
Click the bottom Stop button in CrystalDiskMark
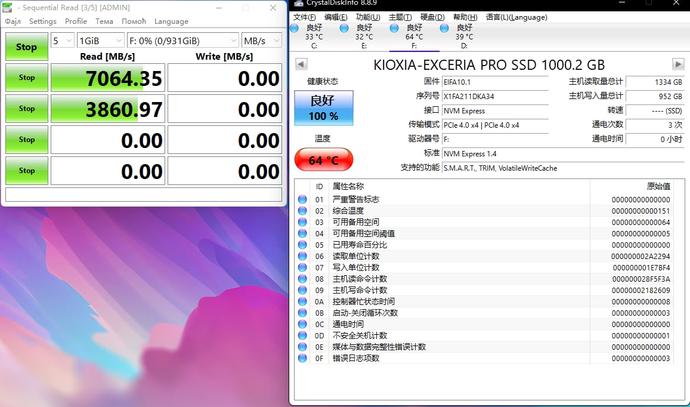[x=26, y=170]
